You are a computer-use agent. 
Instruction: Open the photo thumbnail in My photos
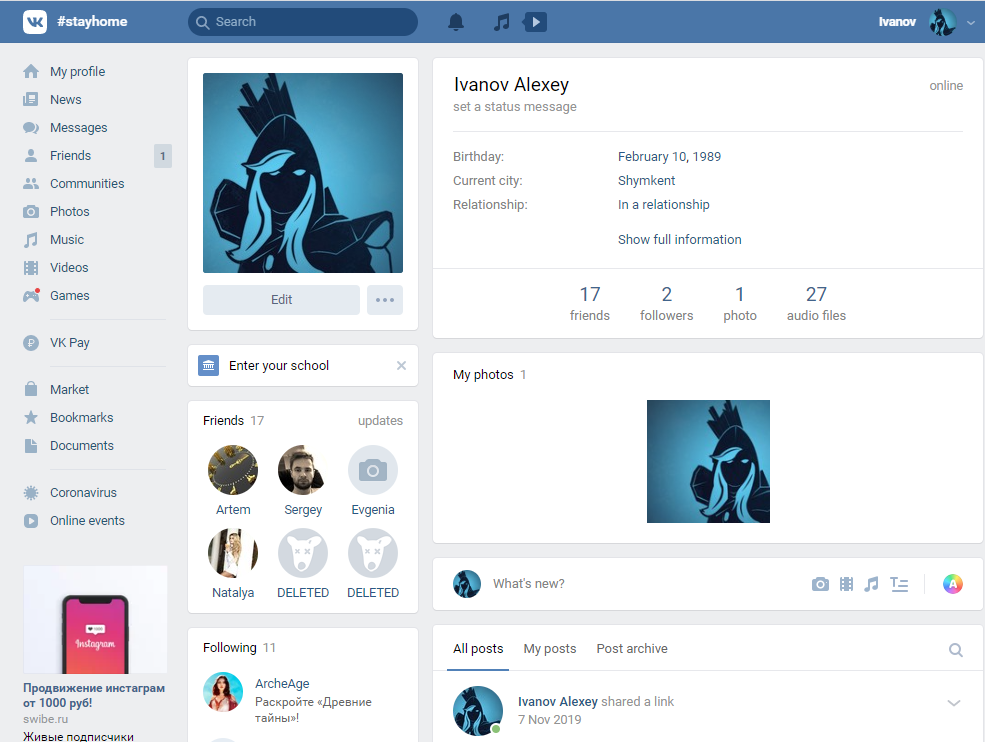(708, 461)
